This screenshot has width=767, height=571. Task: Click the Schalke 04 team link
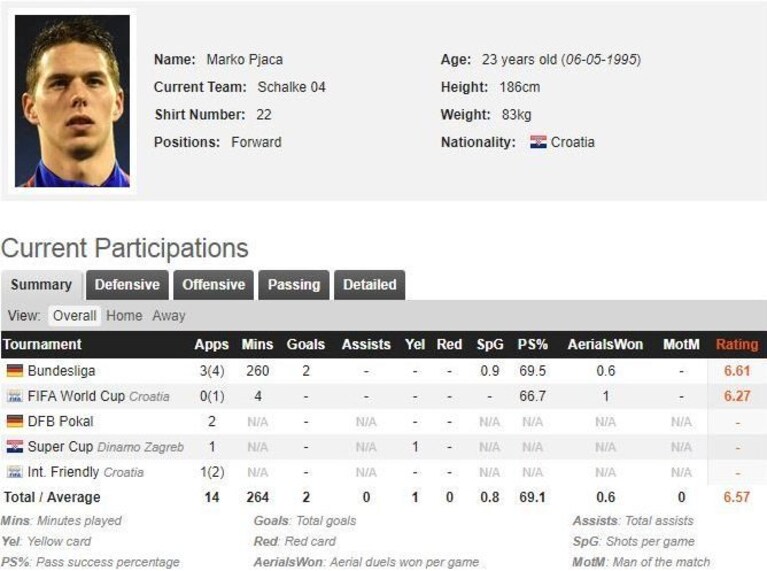(x=291, y=87)
